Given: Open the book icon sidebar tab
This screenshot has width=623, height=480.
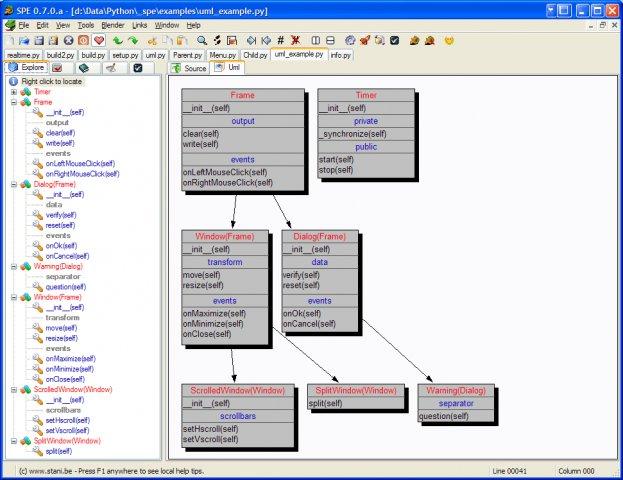Looking at the screenshot, I should [84, 68].
